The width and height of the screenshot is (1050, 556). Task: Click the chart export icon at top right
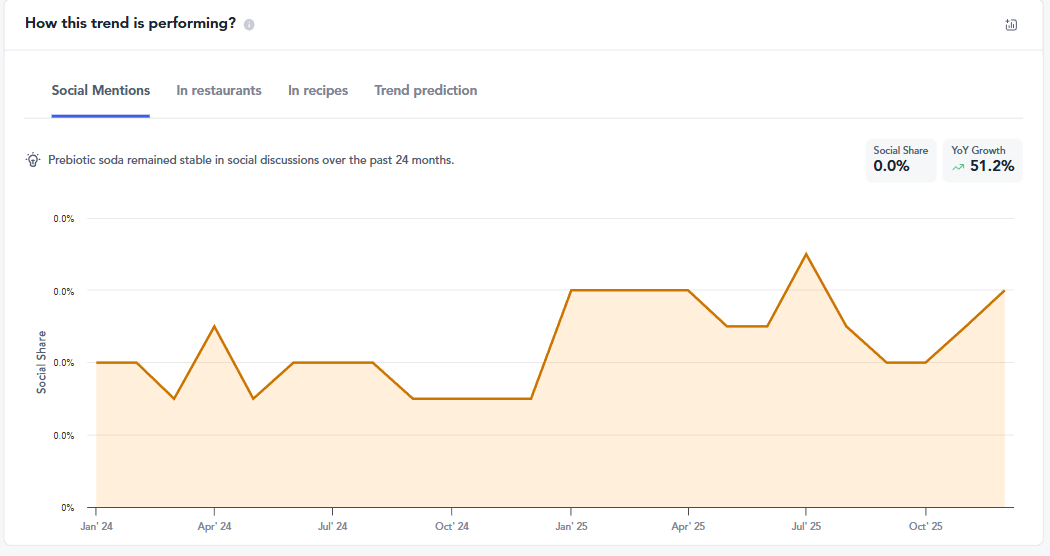[1011, 25]
